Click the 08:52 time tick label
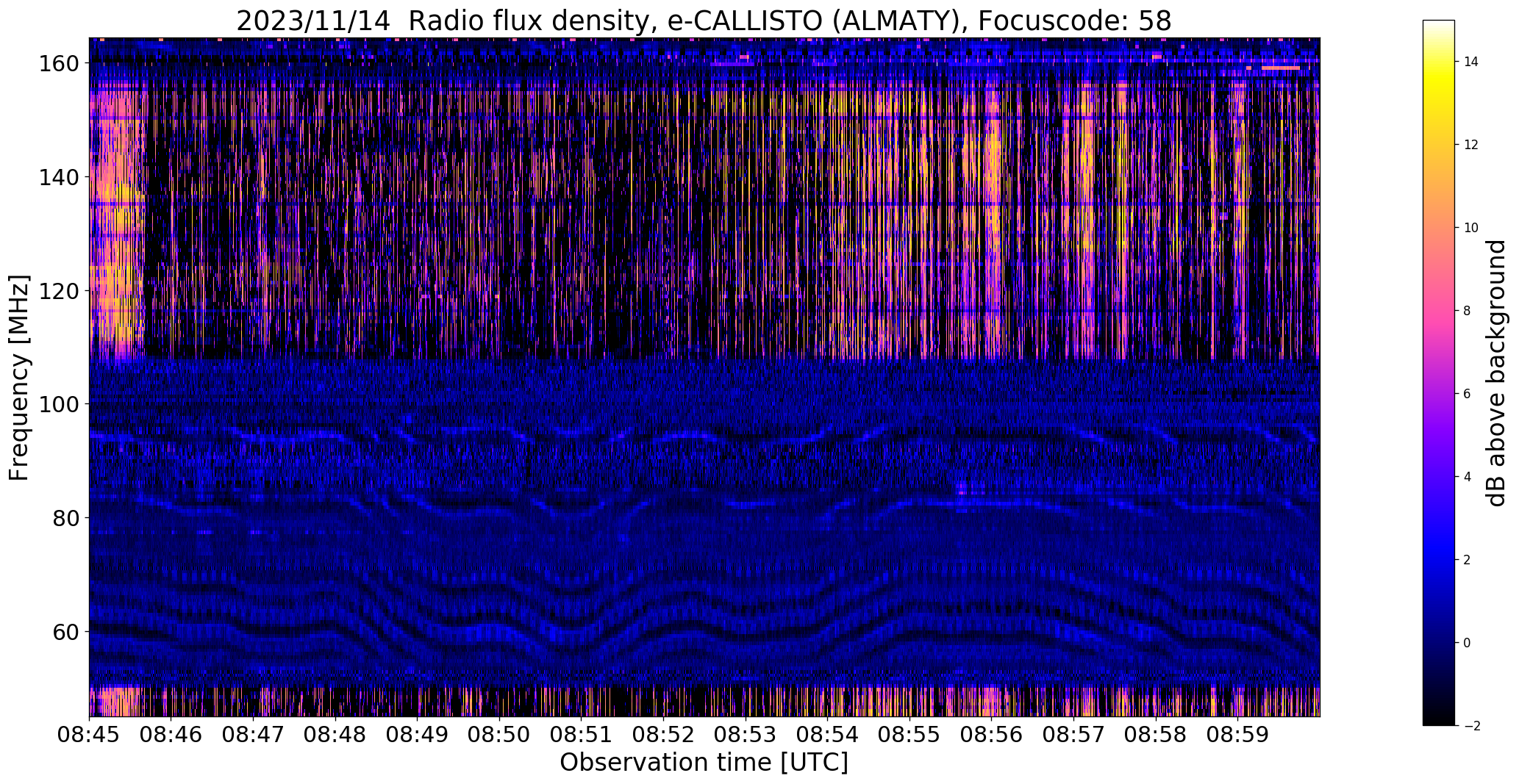The image size is (1519, 784). tap(664, 734)
